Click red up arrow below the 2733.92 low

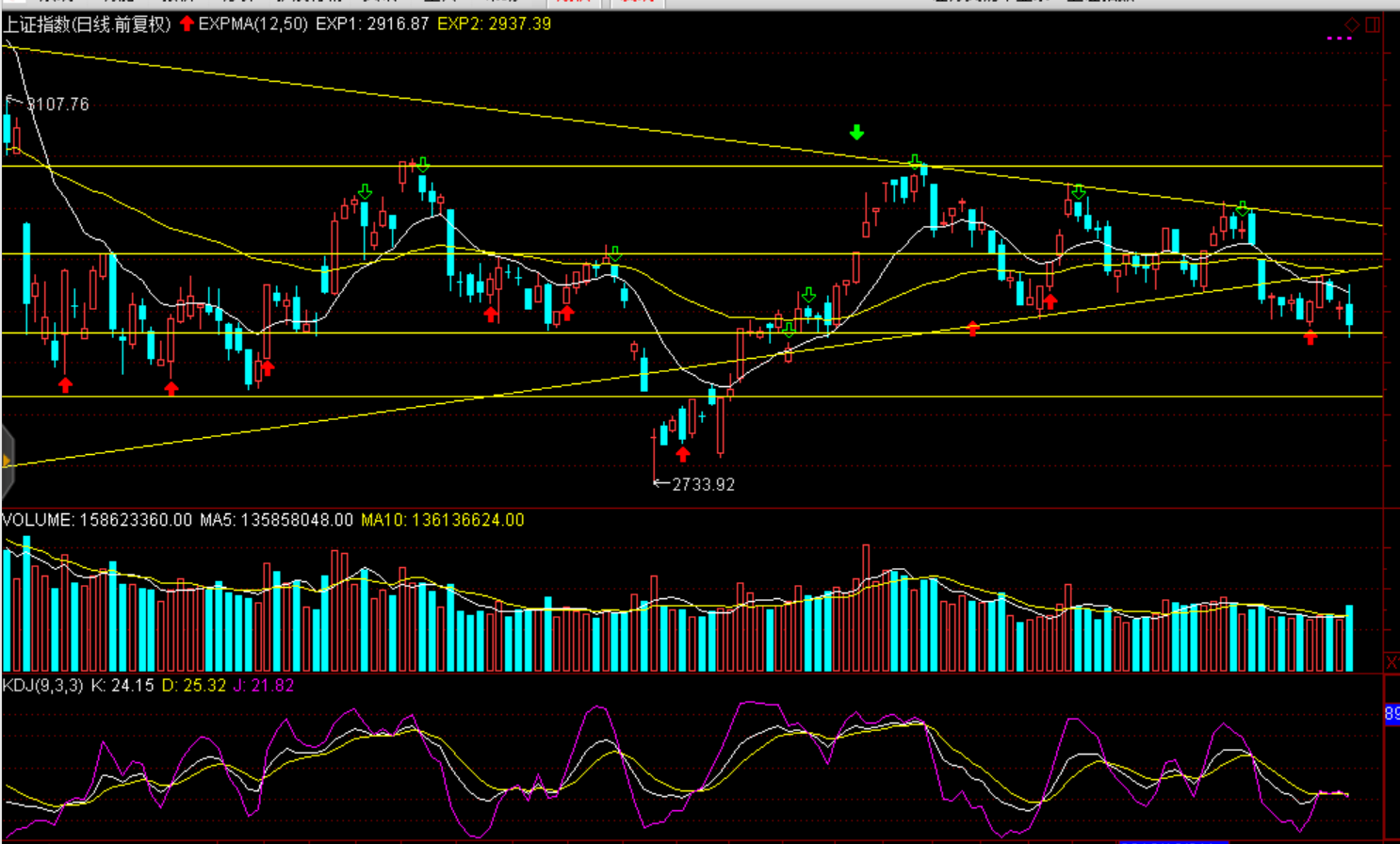pos(683,455)
